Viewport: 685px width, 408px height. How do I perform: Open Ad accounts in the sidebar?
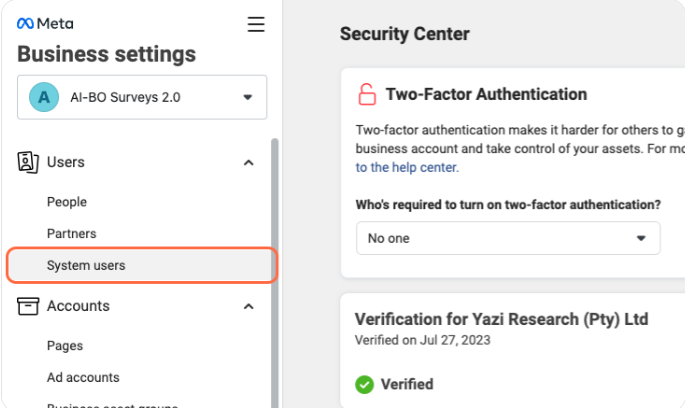click(x=83, y=378)
